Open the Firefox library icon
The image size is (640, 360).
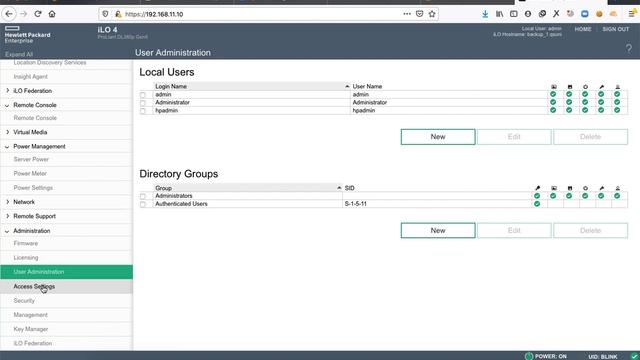click(x=499, y=14)
